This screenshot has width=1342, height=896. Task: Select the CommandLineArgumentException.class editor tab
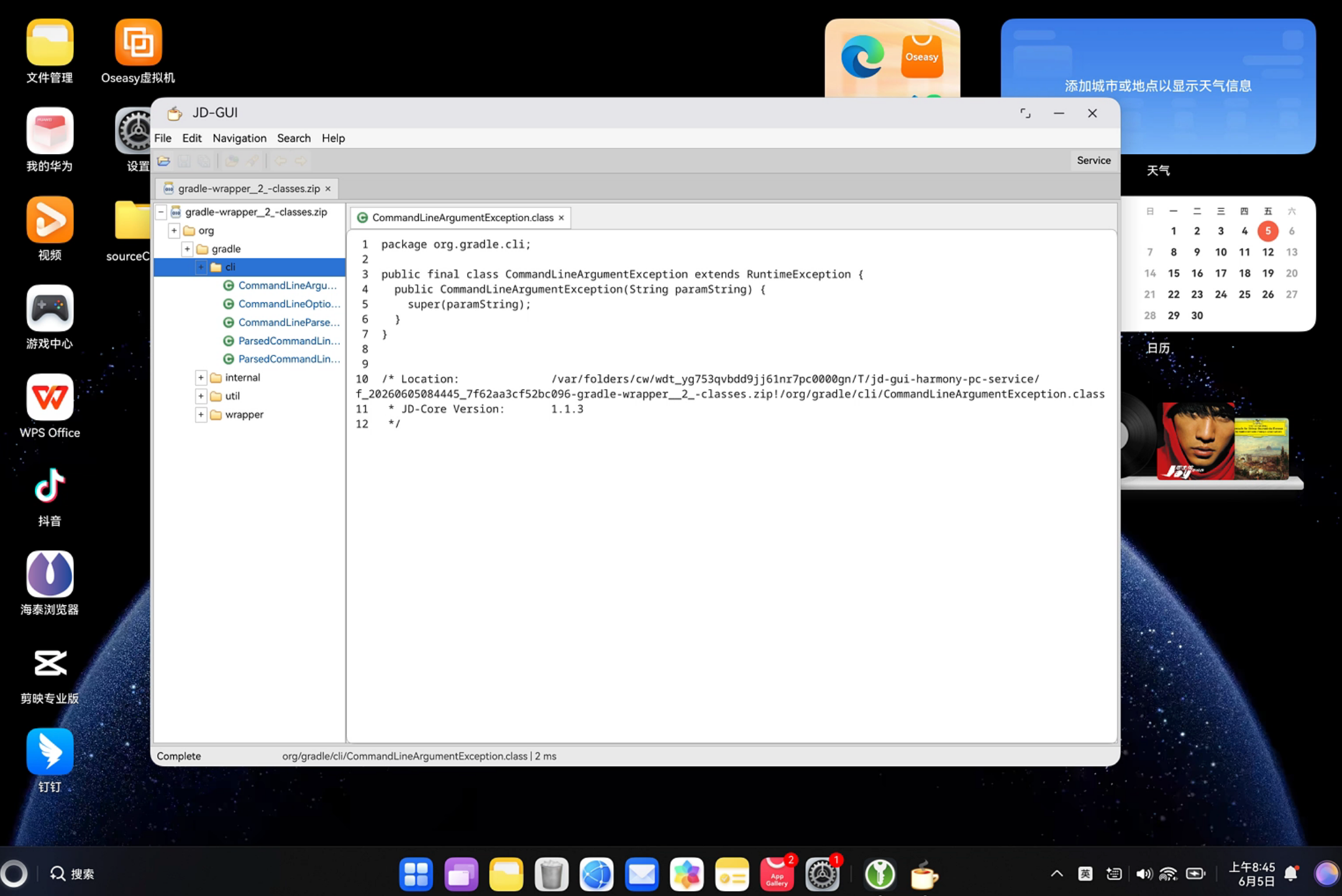(x=460, y=217)
